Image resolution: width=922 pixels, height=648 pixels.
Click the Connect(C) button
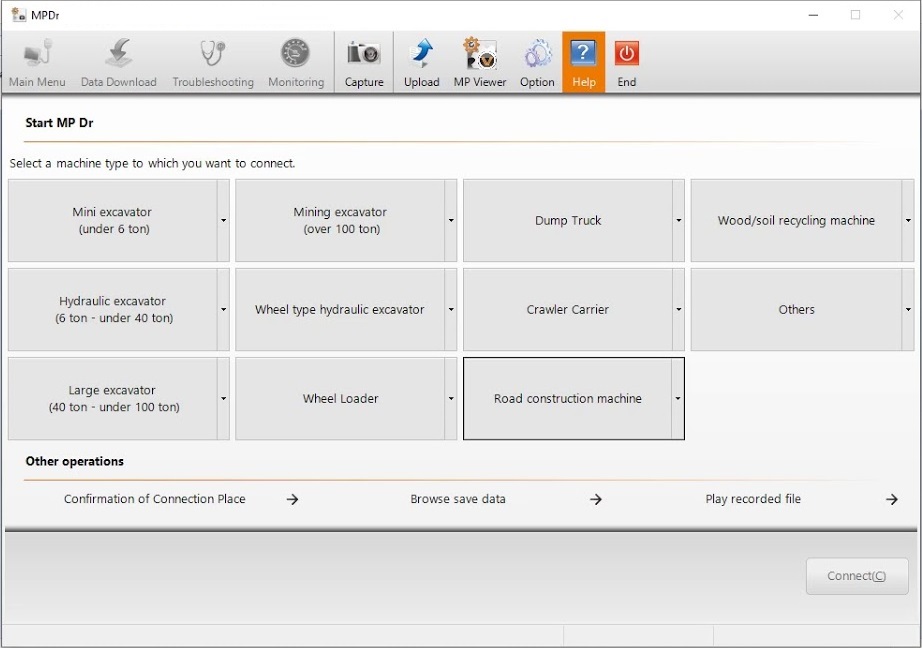click(857, 576)
